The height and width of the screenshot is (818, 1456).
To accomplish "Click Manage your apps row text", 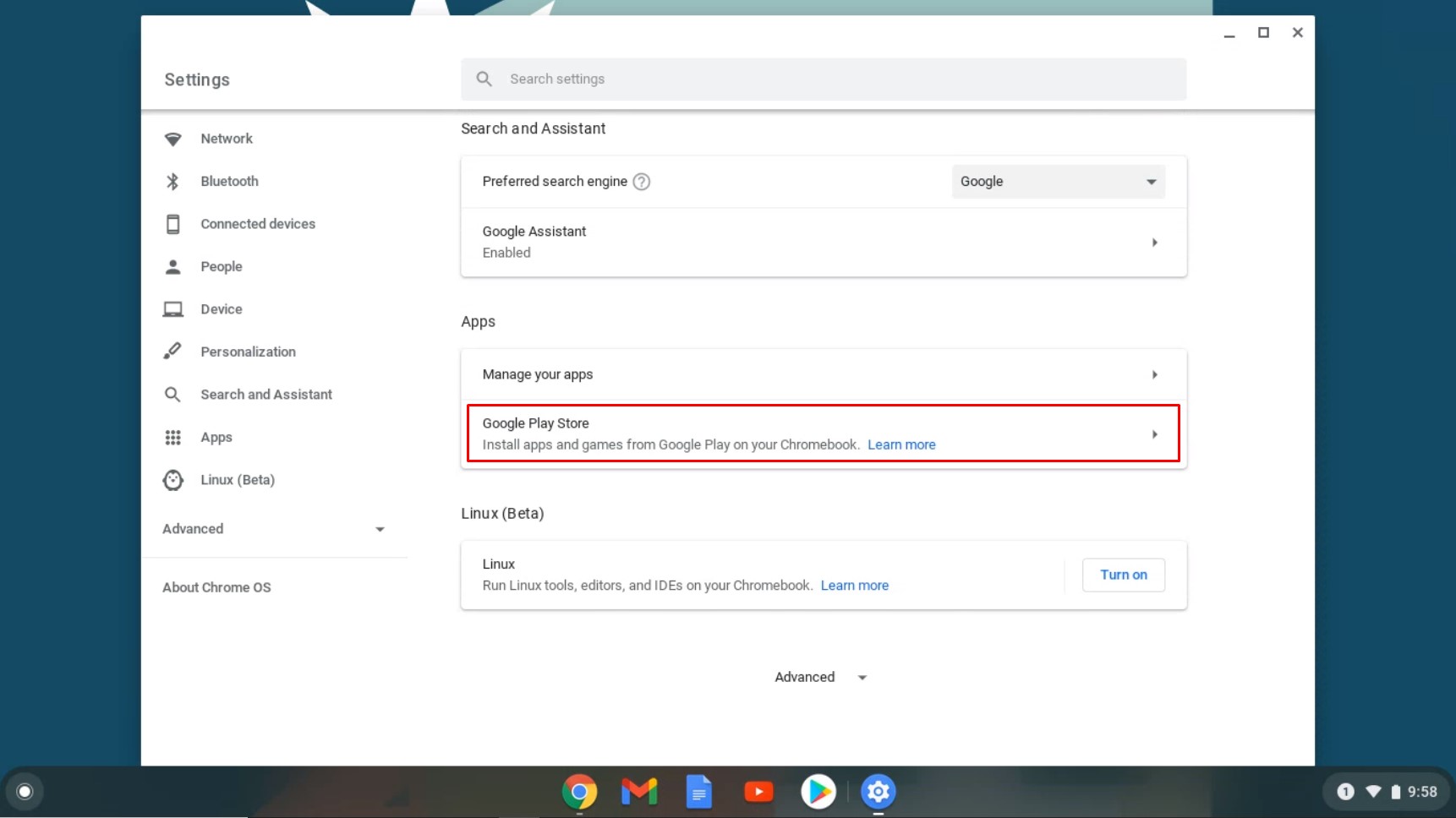I will 538,374.
